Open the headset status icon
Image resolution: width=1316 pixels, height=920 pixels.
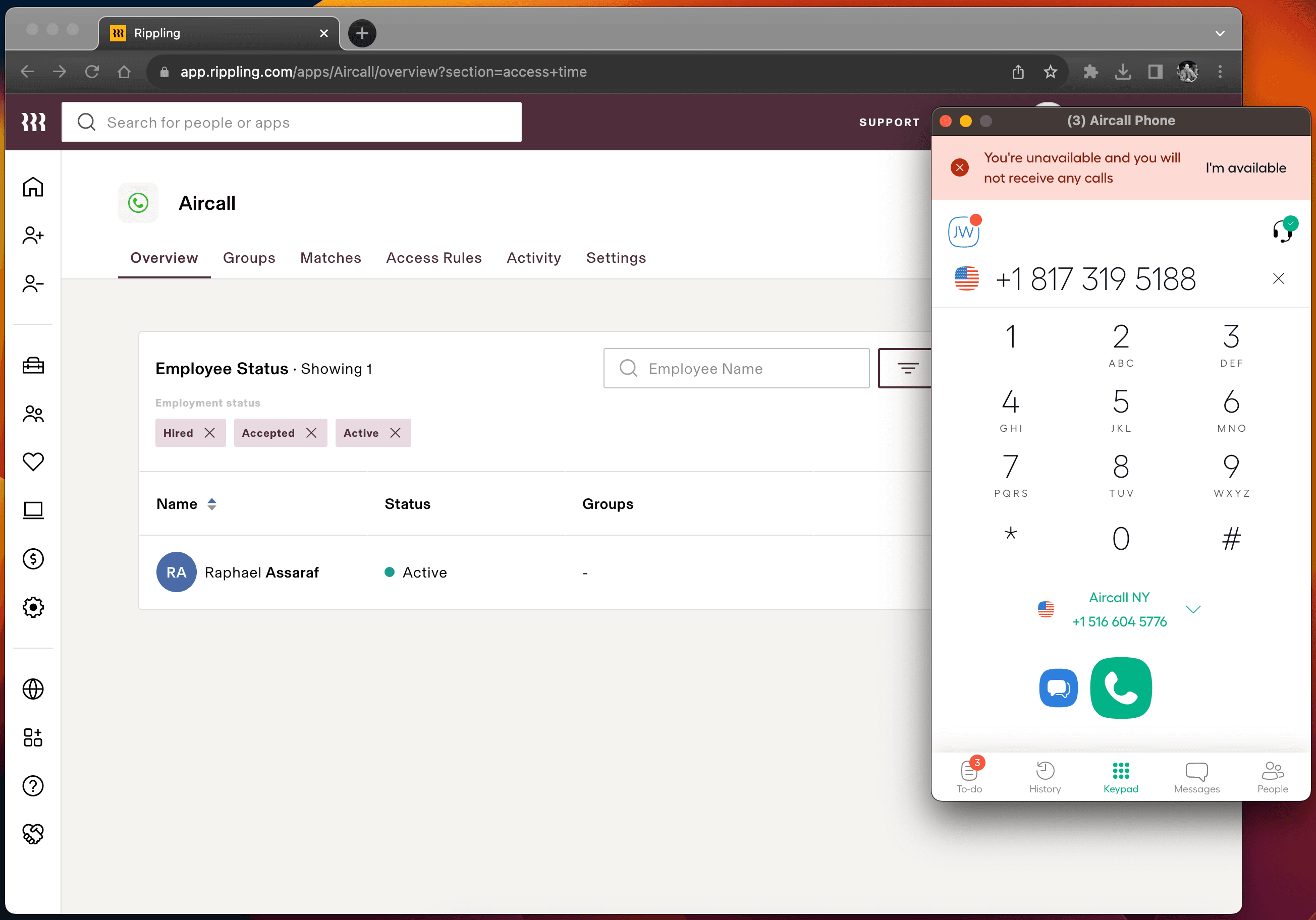point(1283,231)
